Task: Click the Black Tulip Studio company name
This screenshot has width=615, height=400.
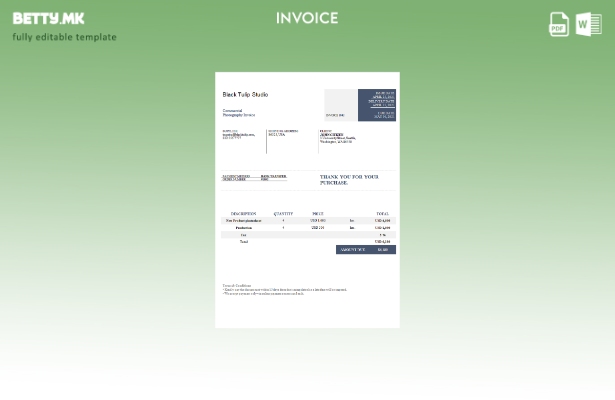Action: [x=245, y=95]
